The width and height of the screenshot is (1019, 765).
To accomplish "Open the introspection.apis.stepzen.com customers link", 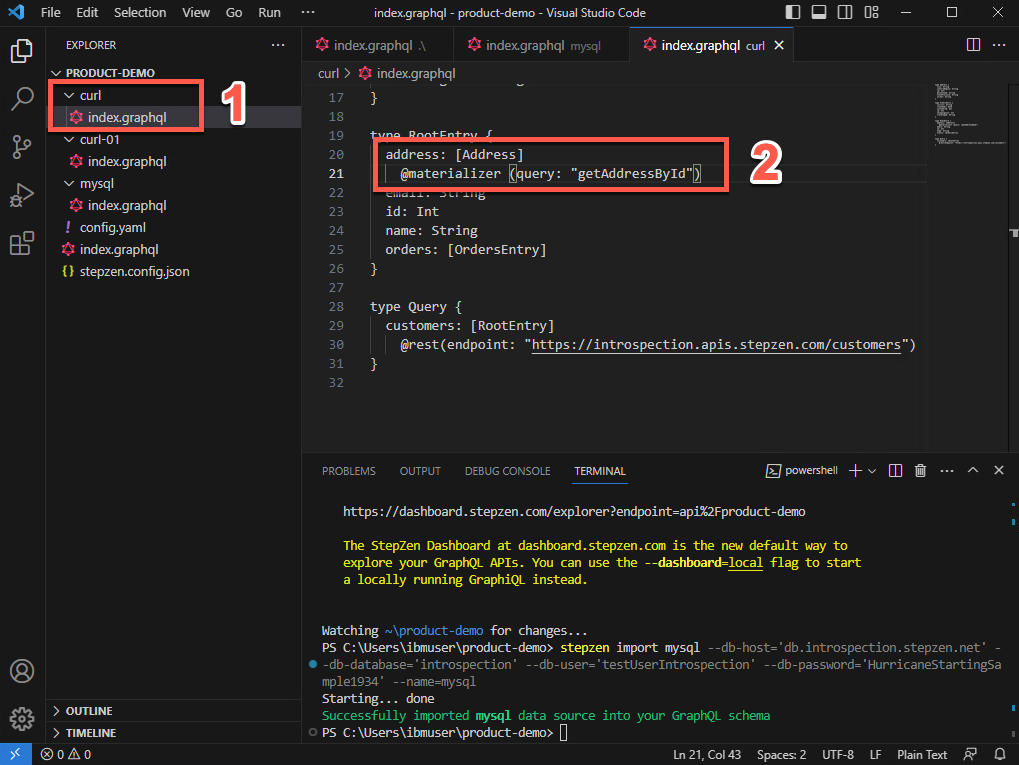I will coord(716,345).
